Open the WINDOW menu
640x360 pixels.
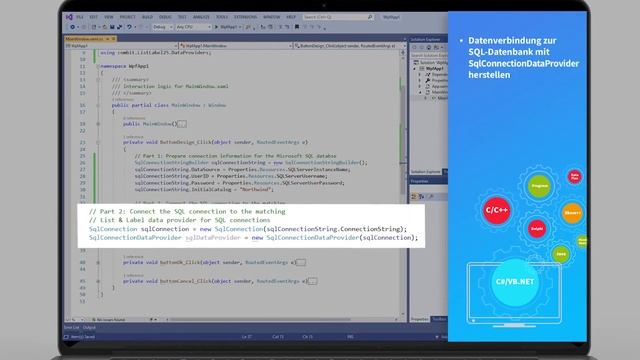(271, 17)
